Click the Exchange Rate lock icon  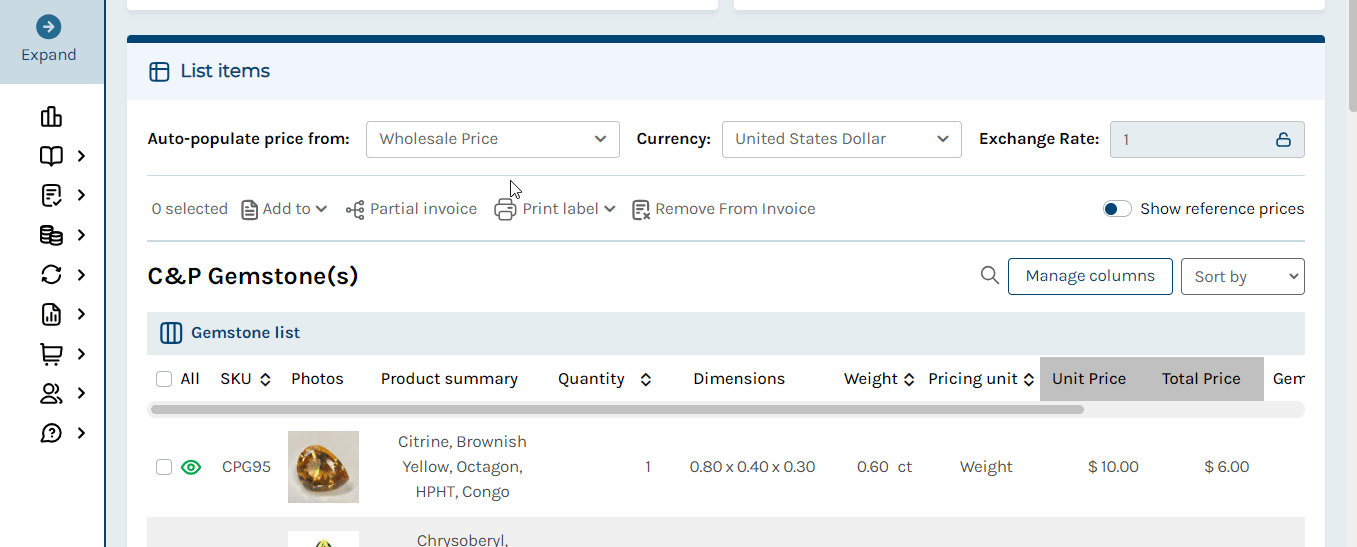click(1283, 140)
